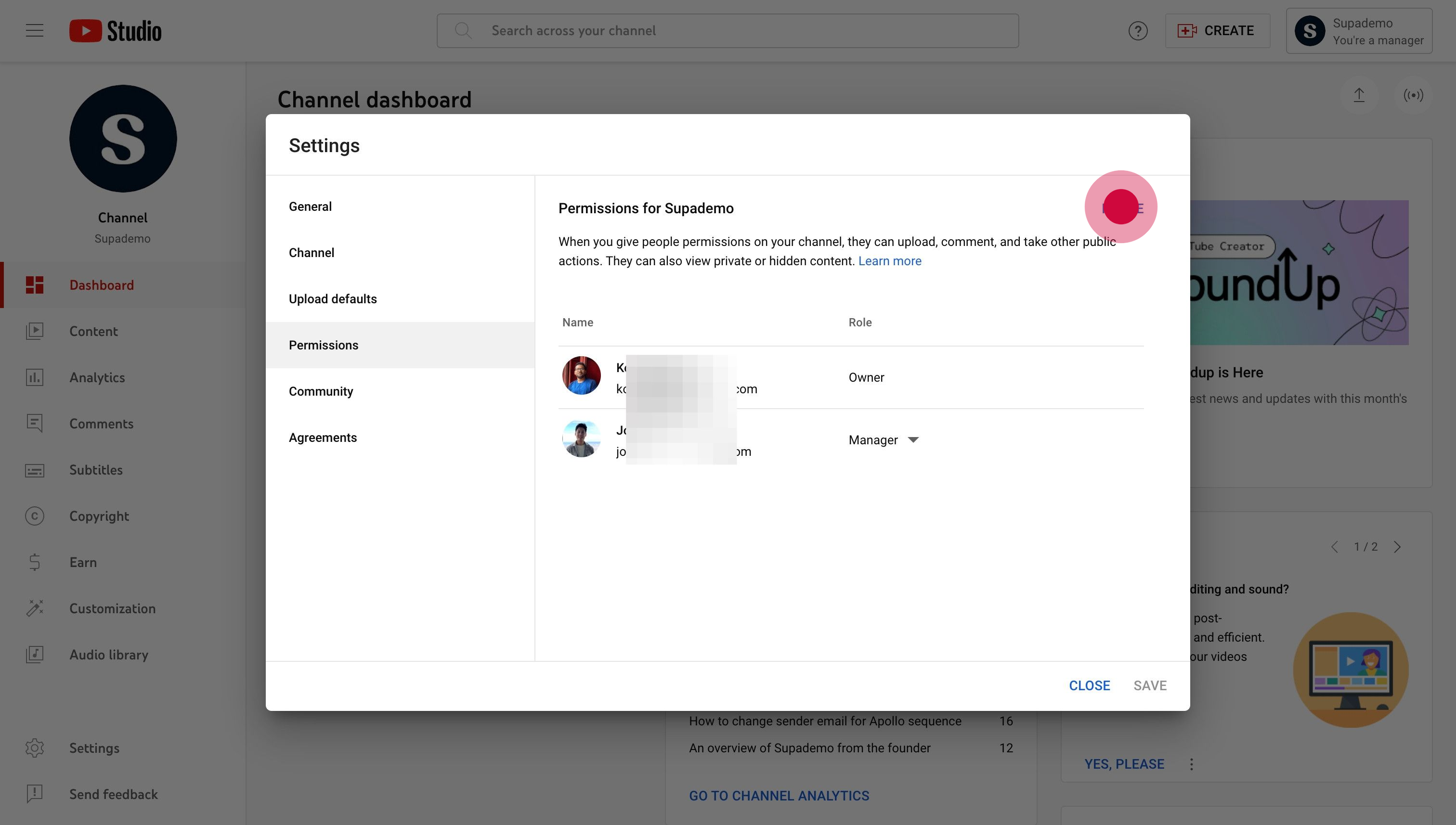Screen dimensions: 1456x825
Task: Open Send feedback in sidebar
Action: coord(123,794)
